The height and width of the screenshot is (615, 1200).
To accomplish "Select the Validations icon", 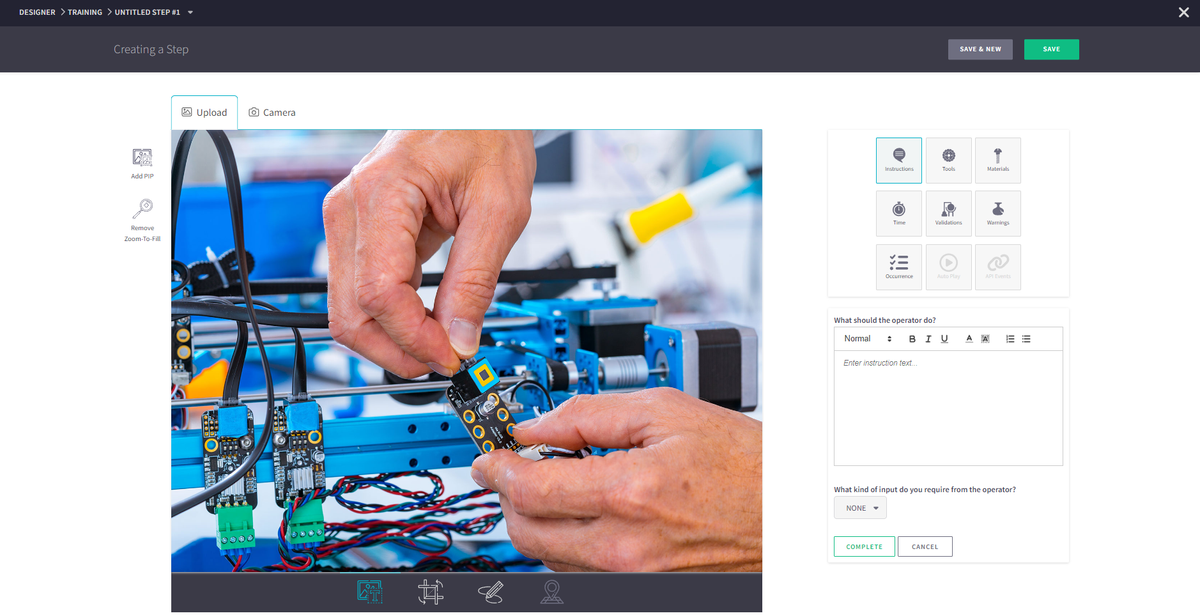I will click(x=948, y=213).
